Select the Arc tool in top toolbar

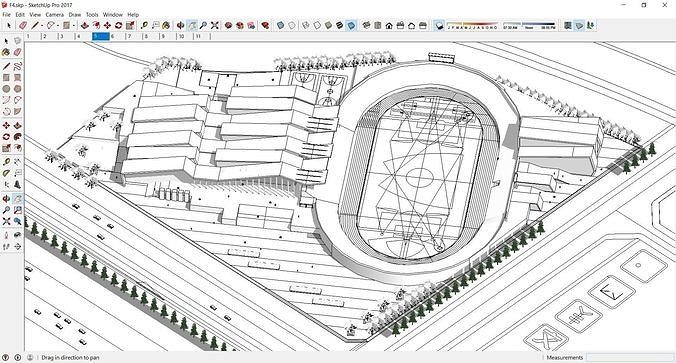(50, 26)
